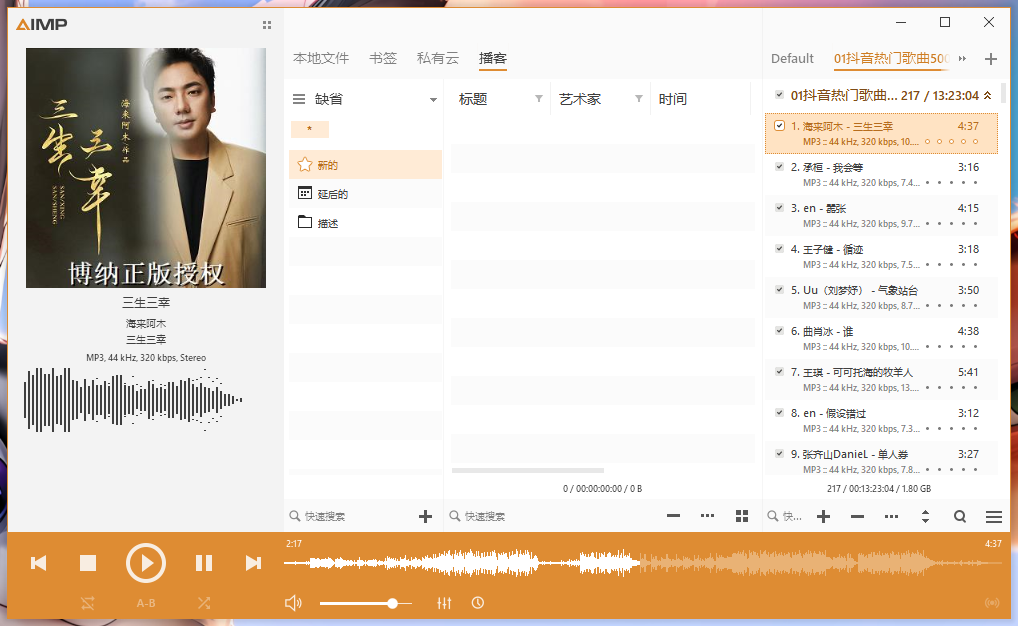Open the 缺省 preset dropdown

point(434,99)
